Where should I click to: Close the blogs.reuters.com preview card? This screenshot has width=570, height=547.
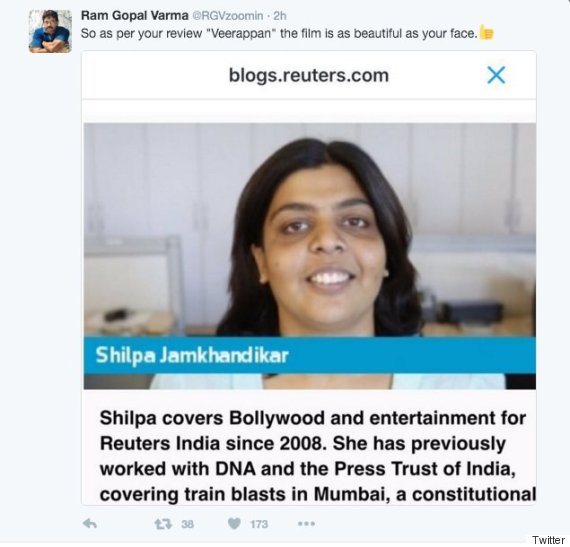click(496, 75)
